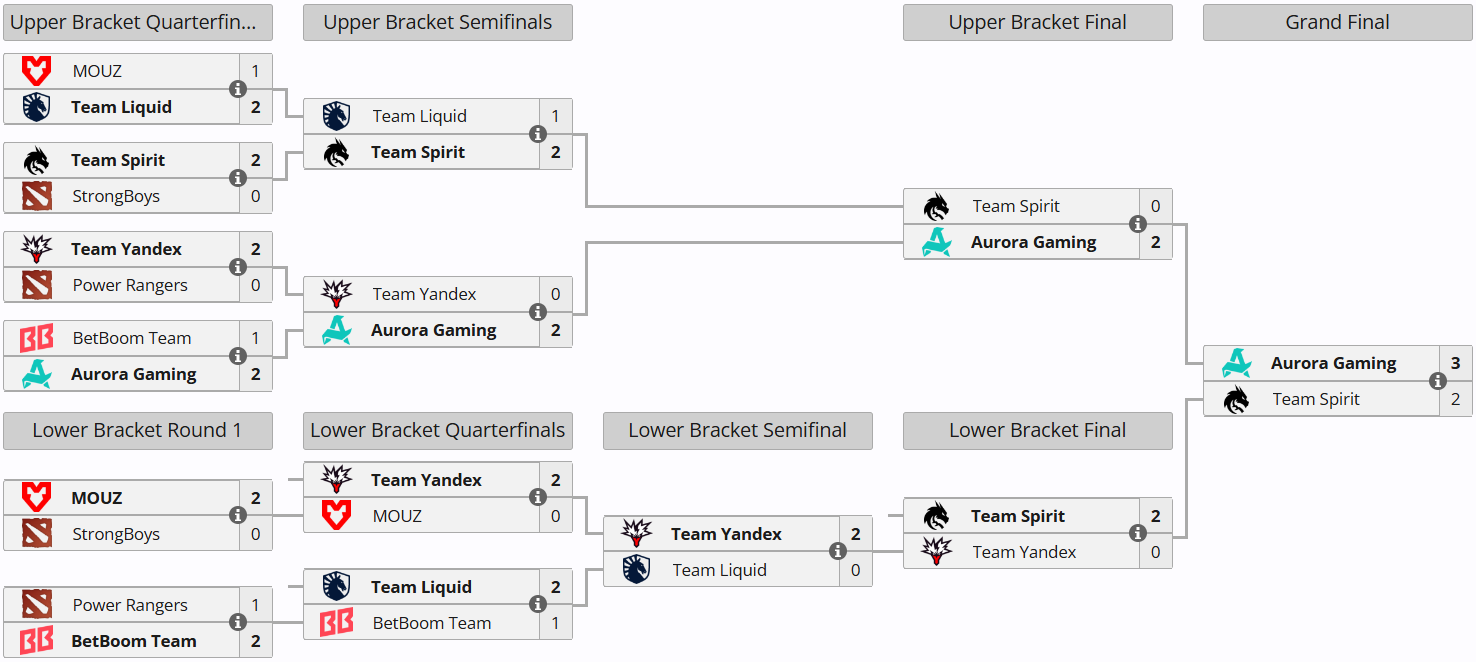
Task: Click Power Rangers logo in Upper Bracket Quarterfinals
Action: pos(36,285)
